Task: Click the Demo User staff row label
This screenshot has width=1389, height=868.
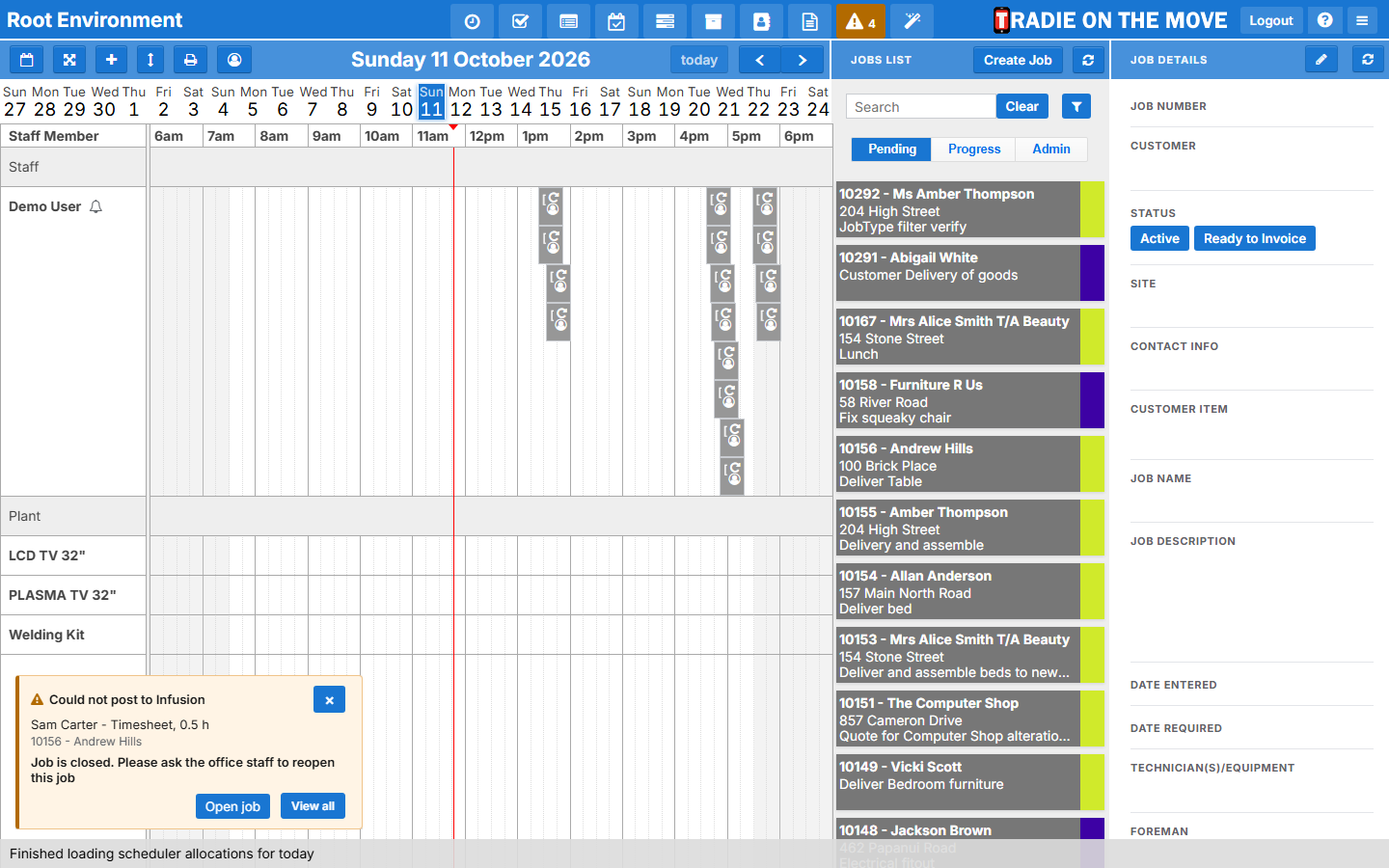Action: [x=45, y=206]
